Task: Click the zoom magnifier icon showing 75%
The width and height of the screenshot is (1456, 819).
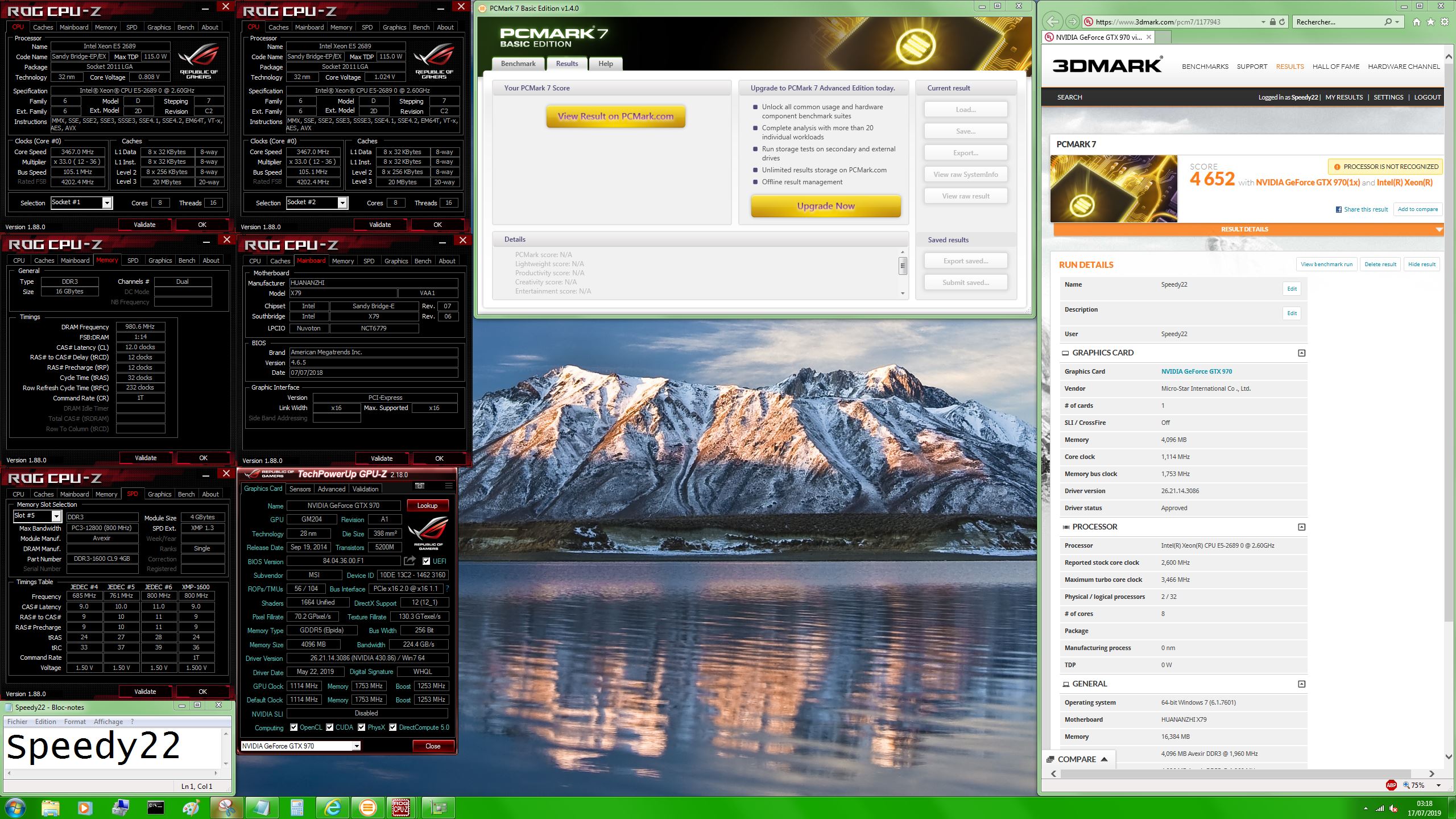Action: tap(1407, 785)
